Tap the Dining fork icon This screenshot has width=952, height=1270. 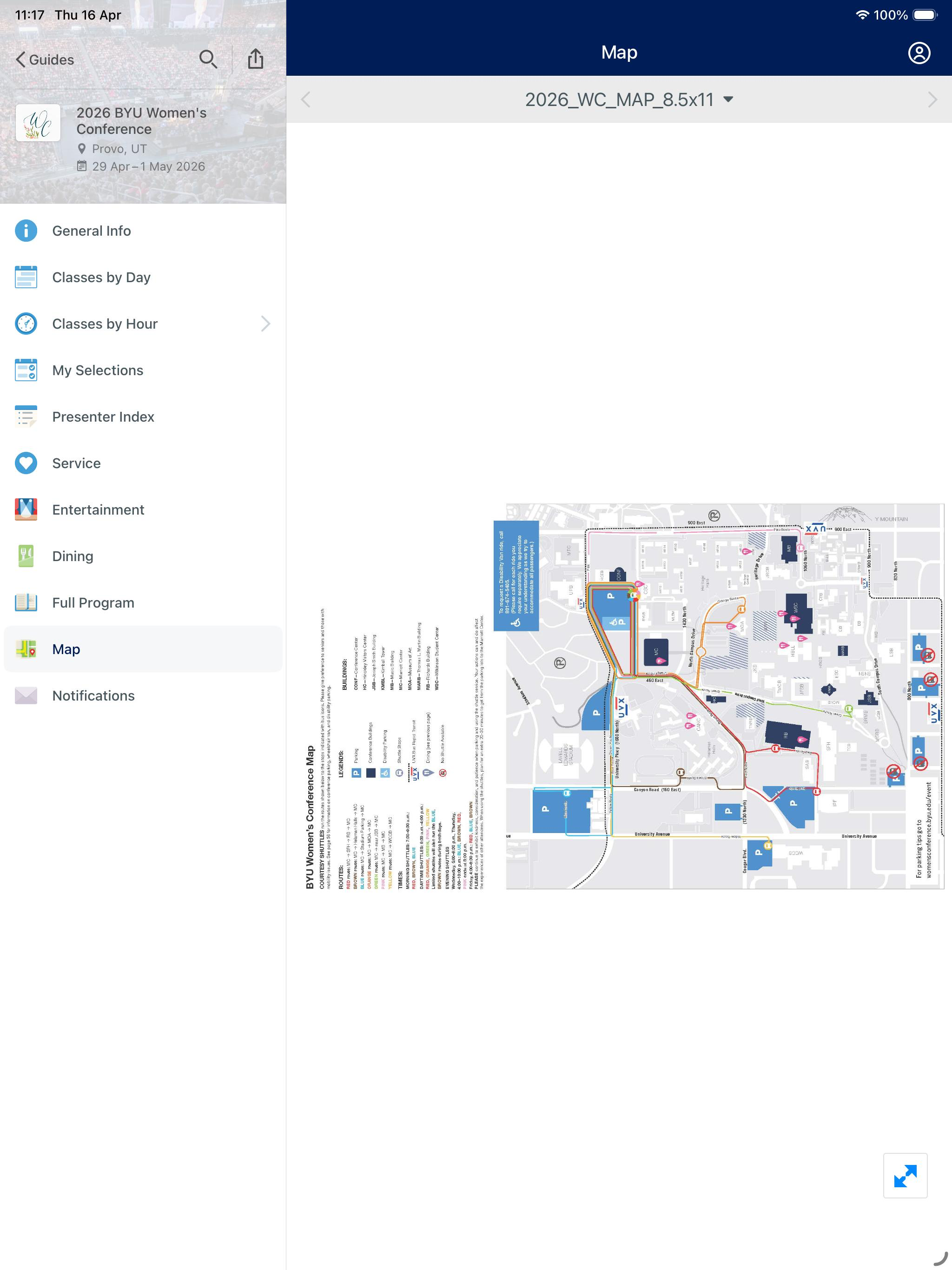point(26,556)
